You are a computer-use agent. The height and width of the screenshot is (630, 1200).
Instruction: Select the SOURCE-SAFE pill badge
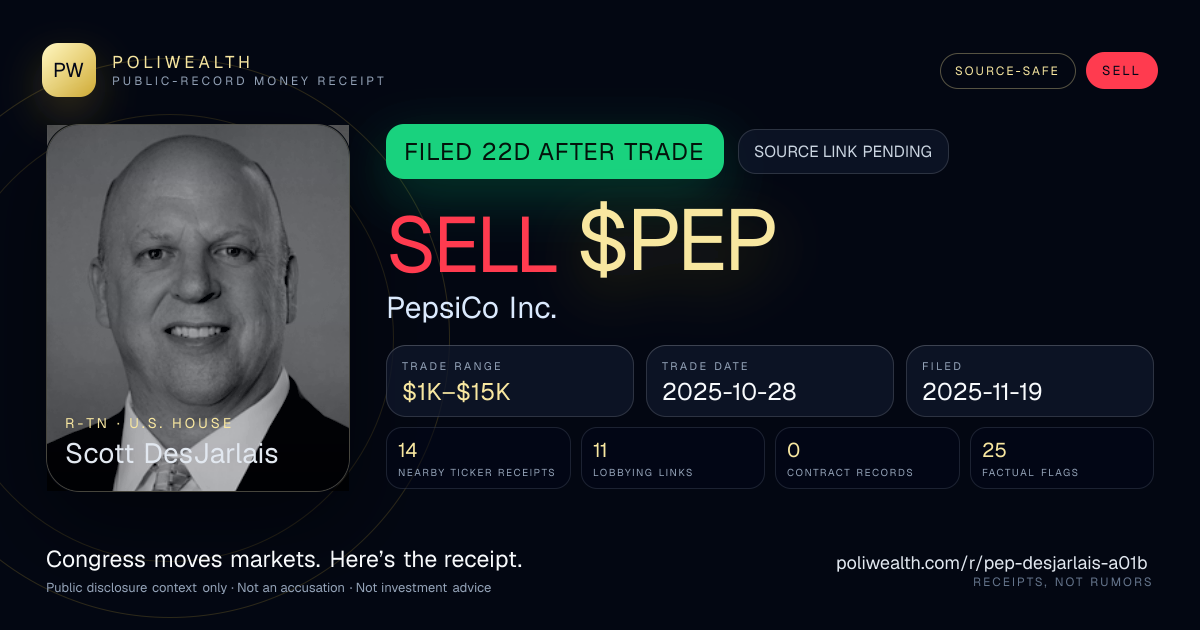(x=1007, y=71)
